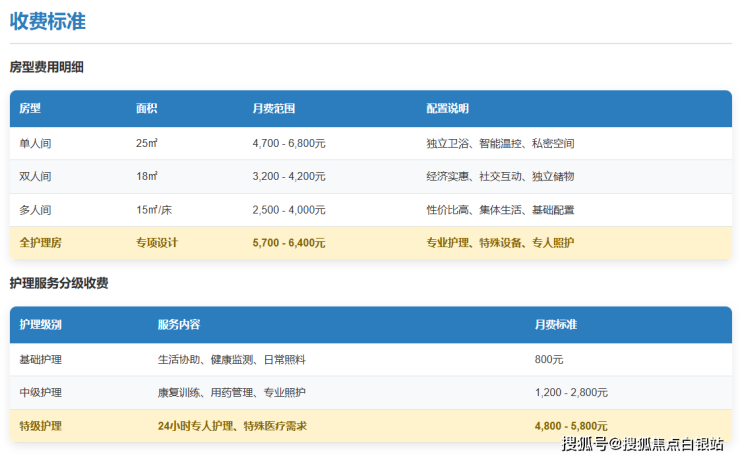The width and height of the screenshot is (740, 460).
Task: Select the 中级护理 row label
Action: (x=40, y=392)
